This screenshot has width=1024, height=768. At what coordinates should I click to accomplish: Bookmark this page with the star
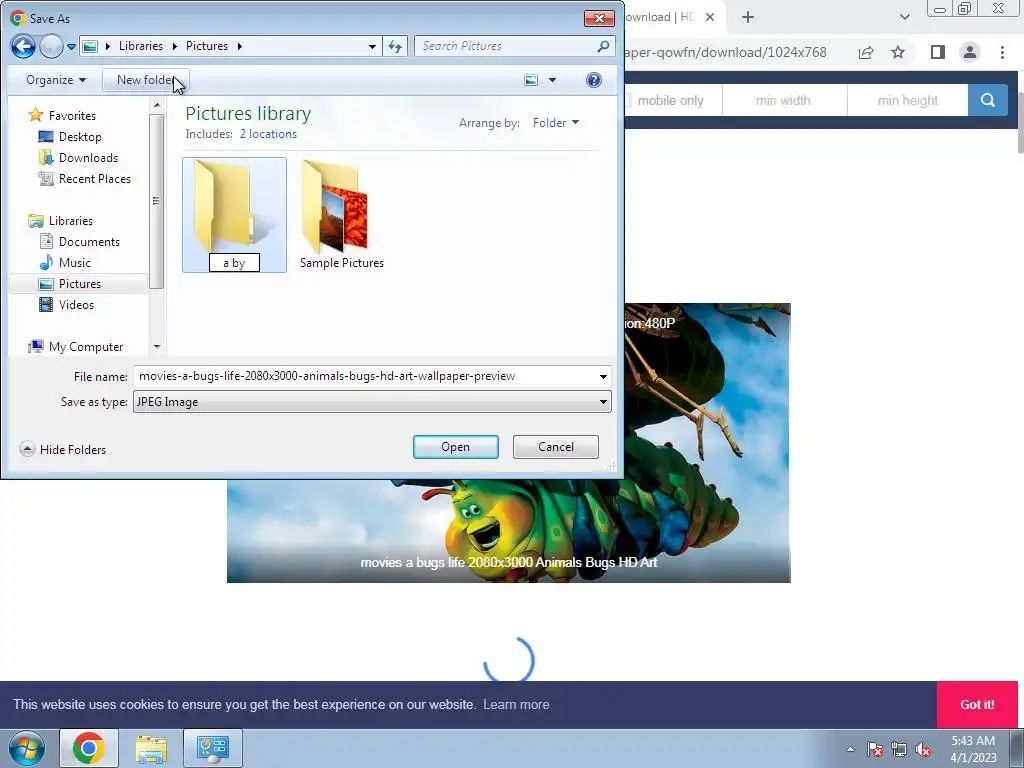pyautogui.click(x=898, y=52)
